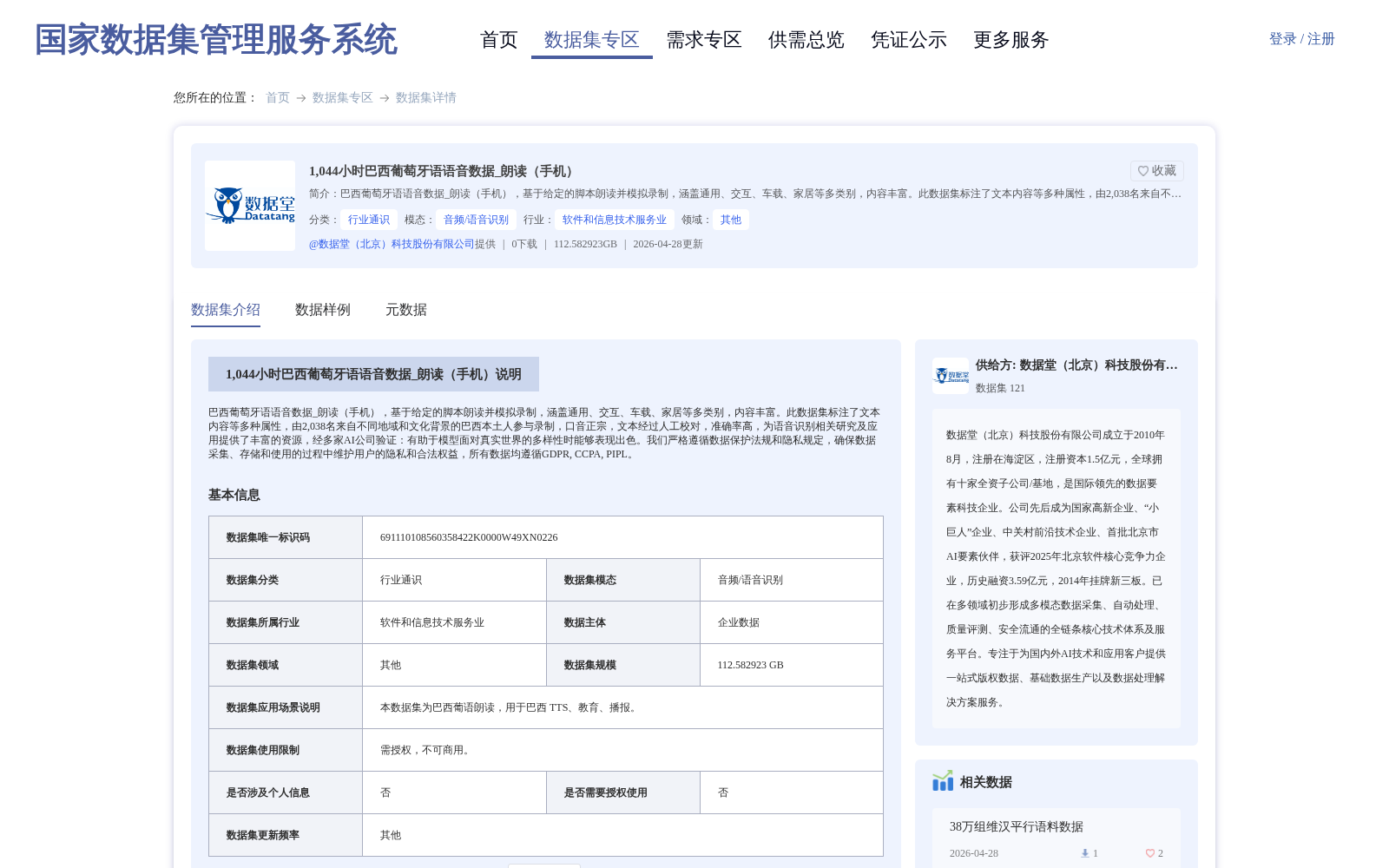Click the 是否需要授权使用 label cell
1389x868 pixels.
tap(623, 792)
